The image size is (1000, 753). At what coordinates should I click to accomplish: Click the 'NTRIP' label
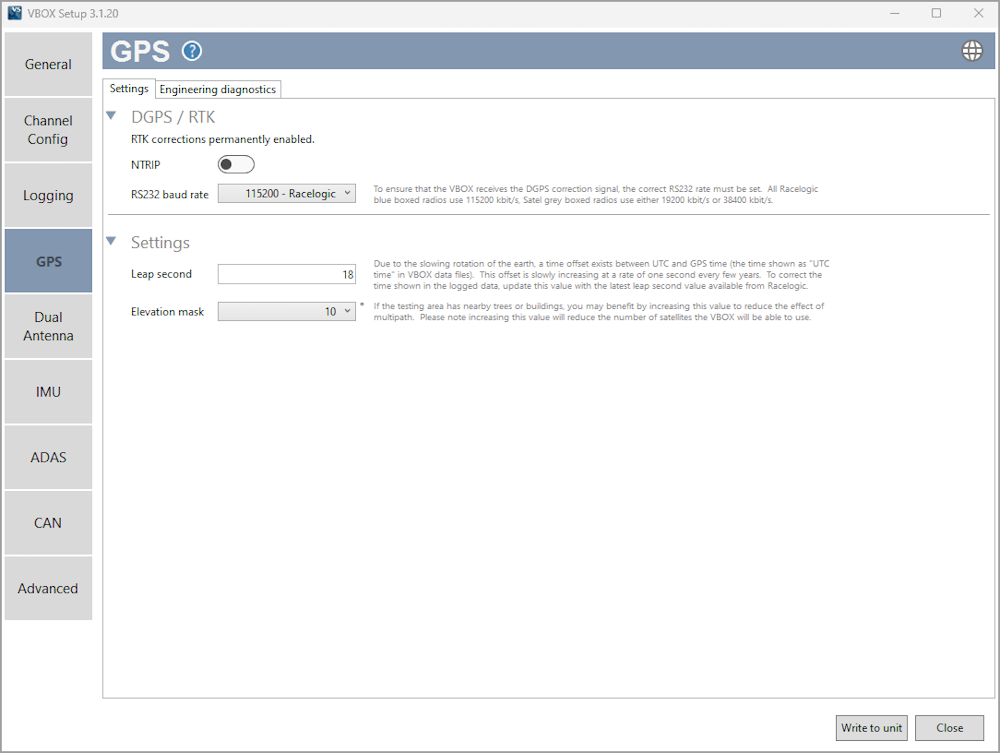click(x=145, y=164)
